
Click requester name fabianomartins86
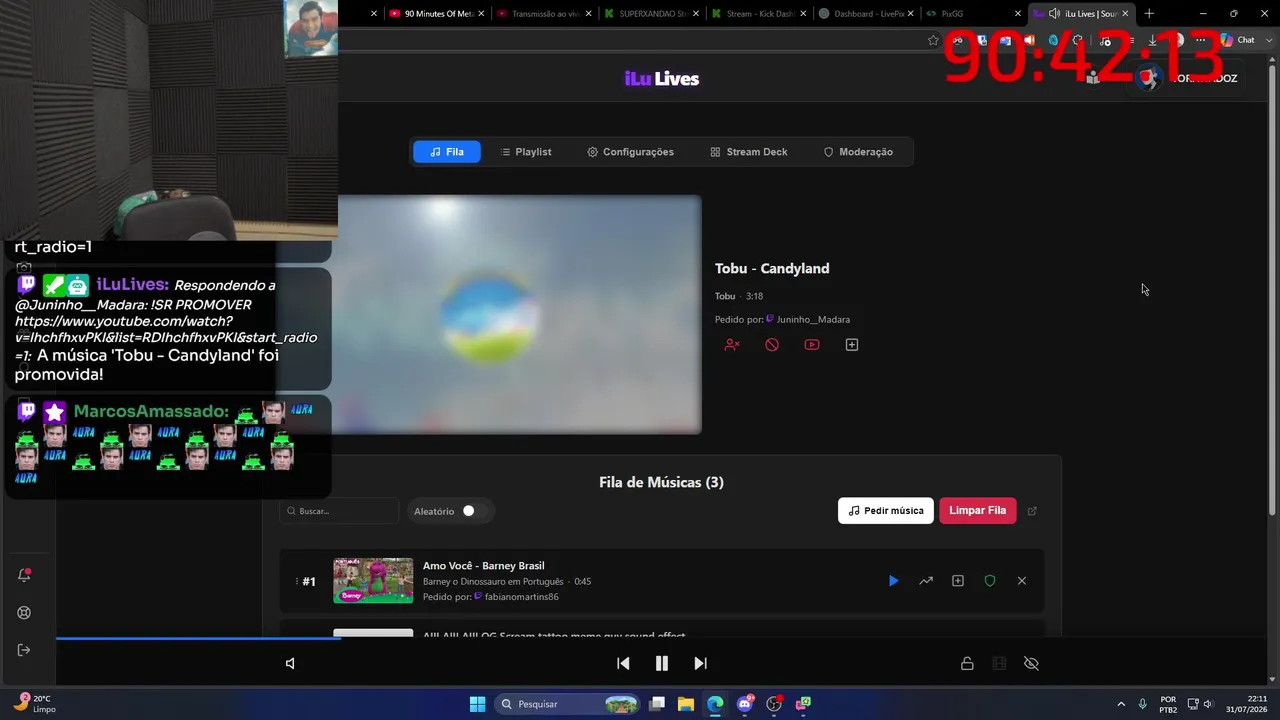tap(521, 597)
